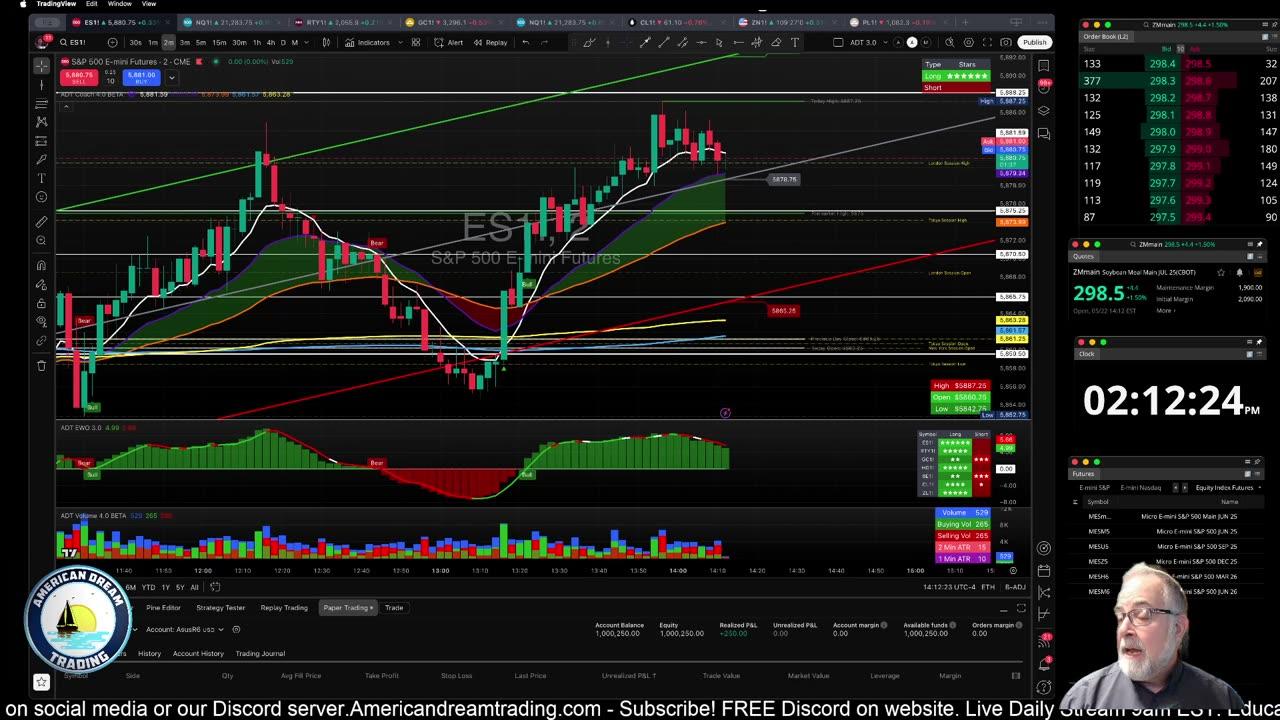Undo last chart action
The image size is (1280, 720).
pyautogui.click(x=526, y=42)
